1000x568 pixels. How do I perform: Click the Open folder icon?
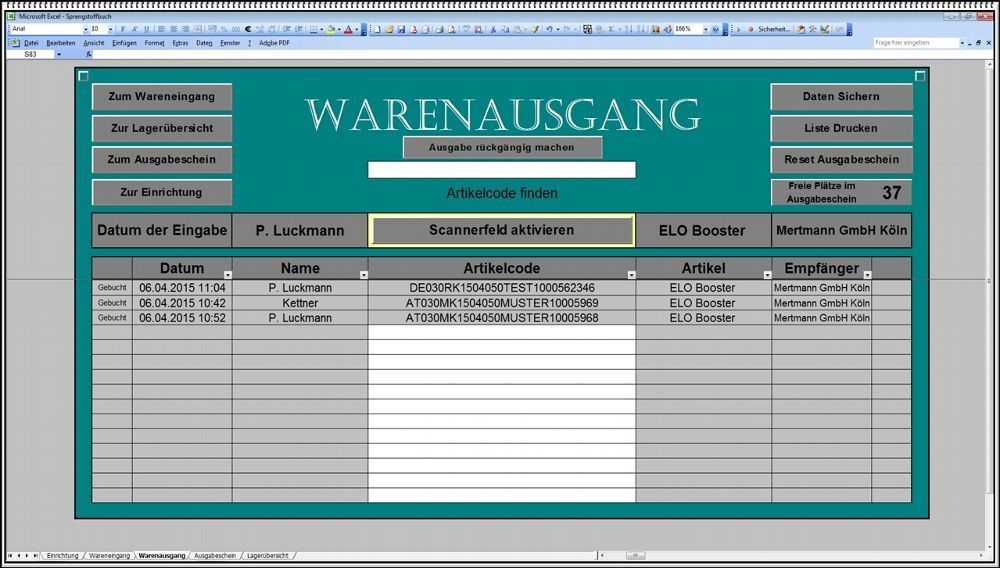click(389, 30)
